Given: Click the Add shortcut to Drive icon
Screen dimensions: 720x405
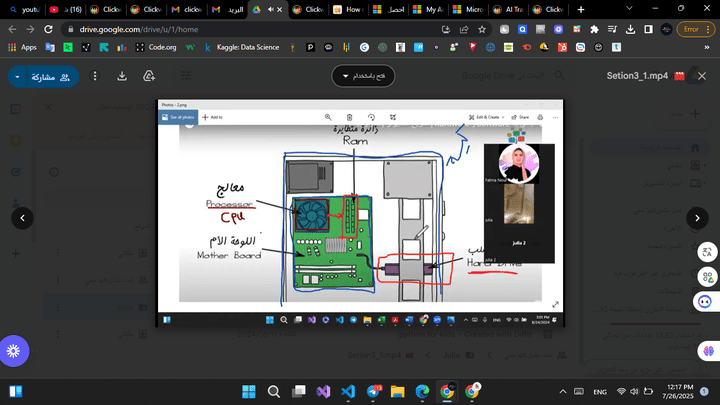Looking at the screenshot, I should (x=149, y=76).
